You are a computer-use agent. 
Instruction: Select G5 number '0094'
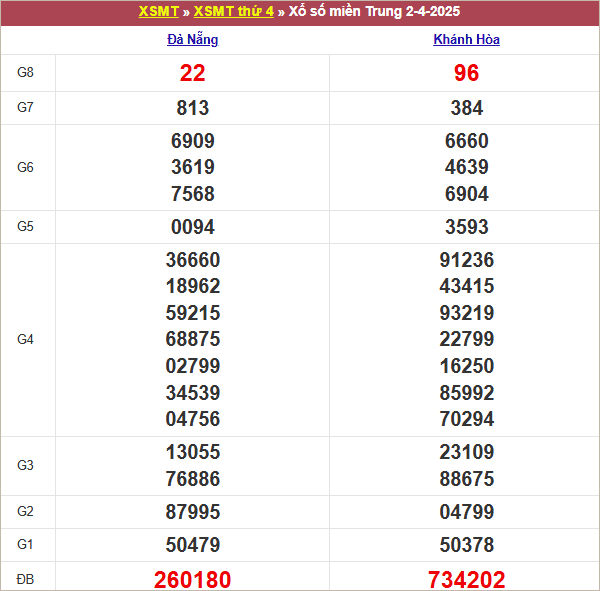click(x=192, y=227)
